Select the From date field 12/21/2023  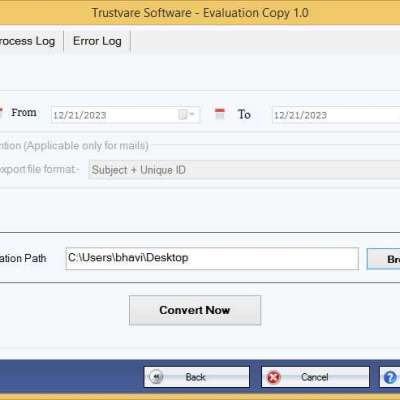point(125,115)
